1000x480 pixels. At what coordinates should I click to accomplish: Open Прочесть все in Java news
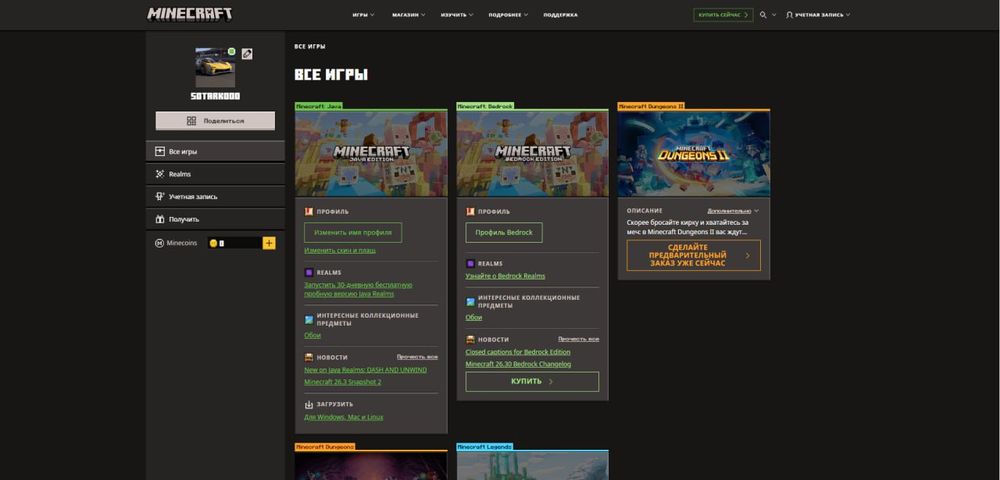417,357
